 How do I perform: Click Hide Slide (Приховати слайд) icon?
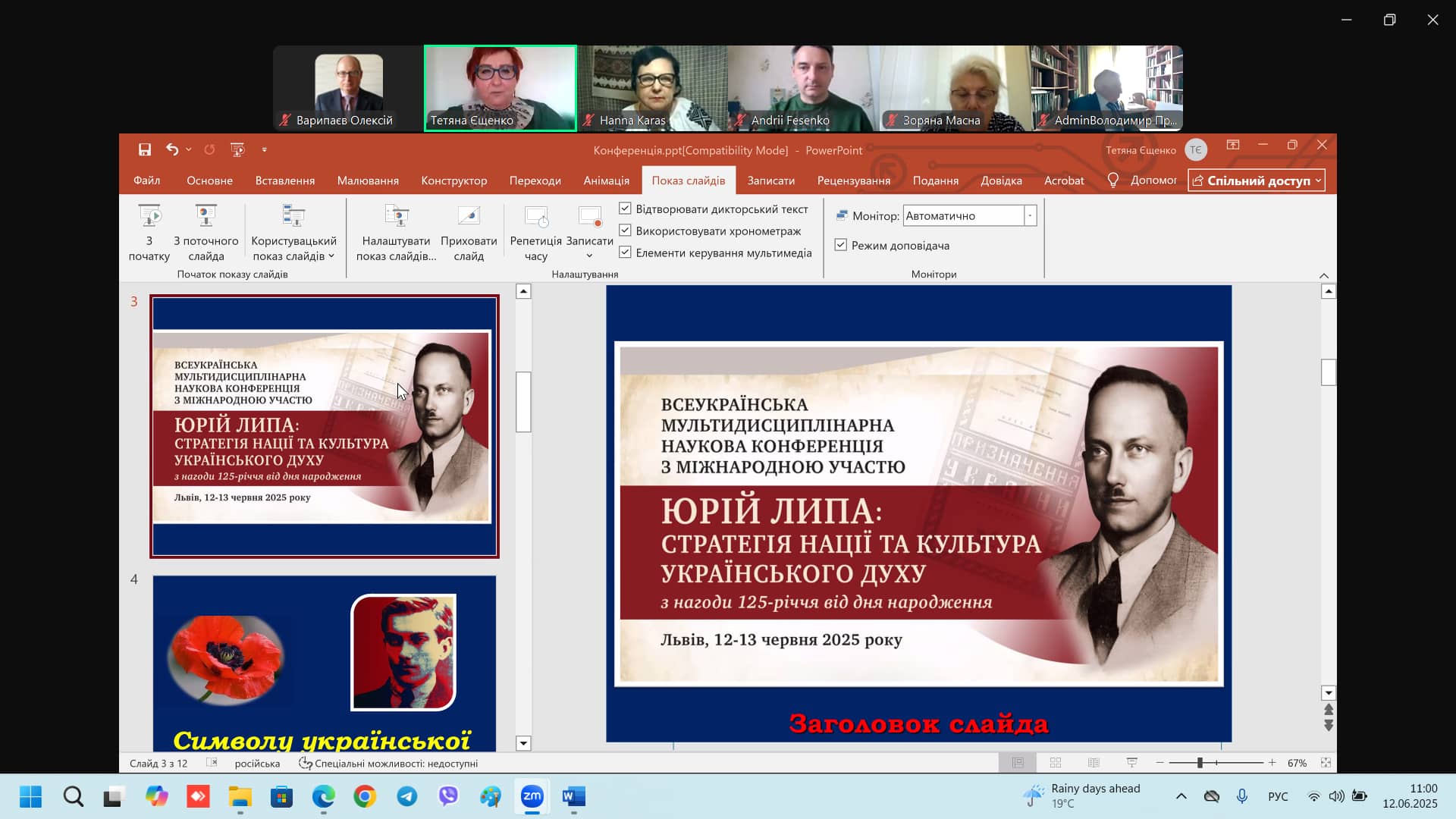[x=469, y=232]
